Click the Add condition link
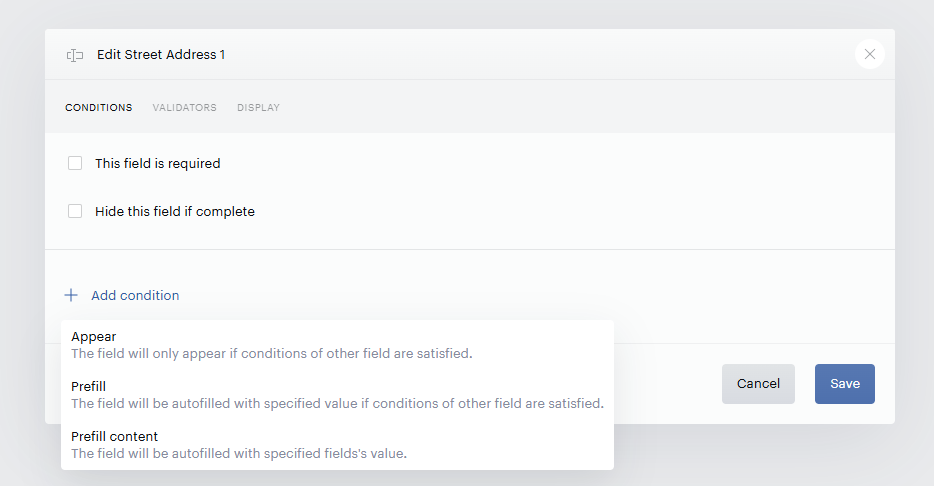 point(135,295)
